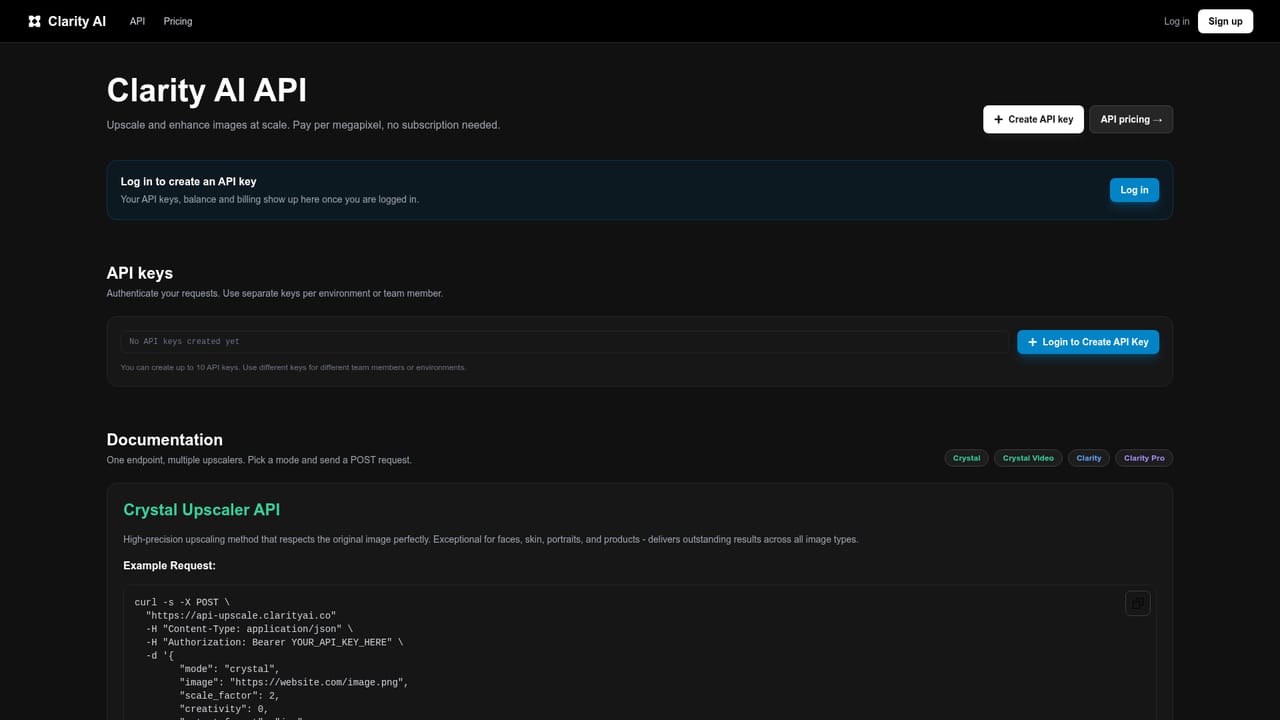Click the '"mode": "crystal",' code line

point(230,669)
